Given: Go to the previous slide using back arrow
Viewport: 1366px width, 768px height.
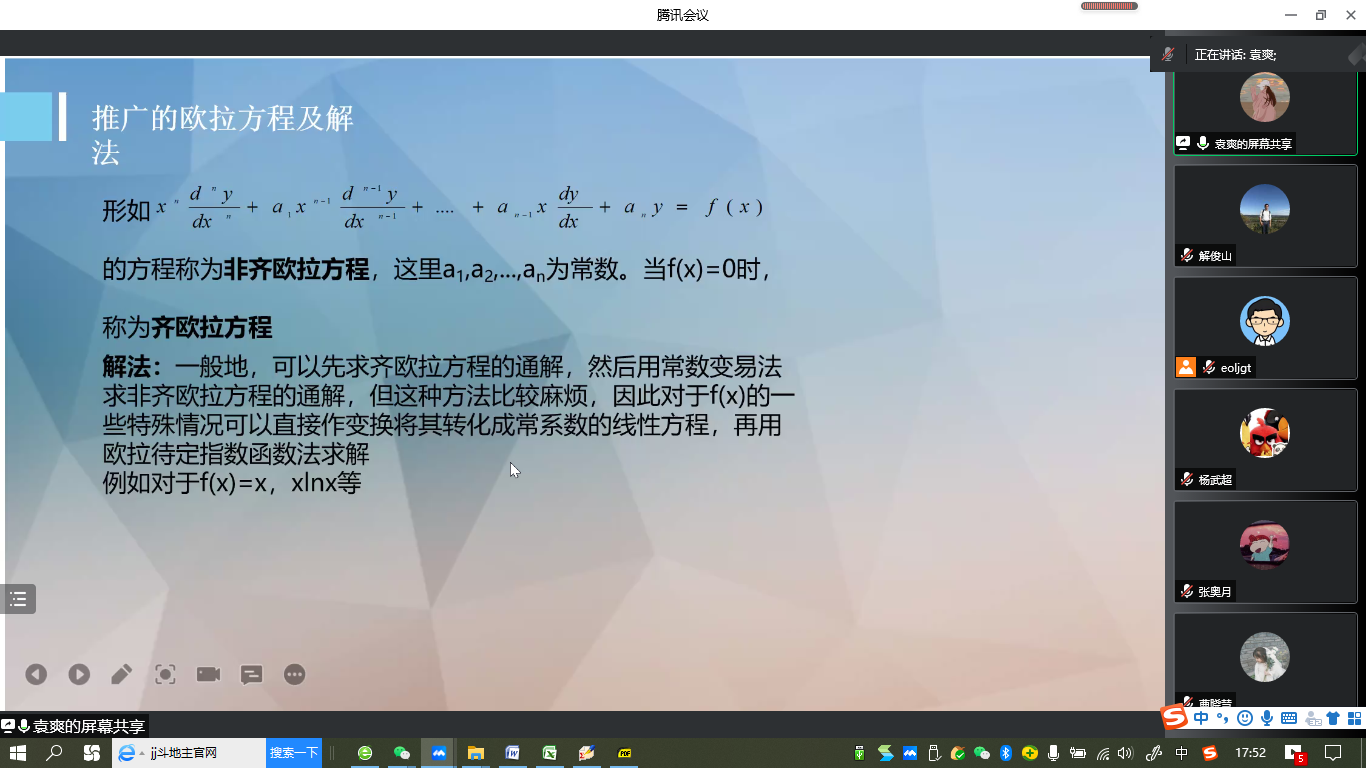Looking at the screenshot, I should [36, 675].
